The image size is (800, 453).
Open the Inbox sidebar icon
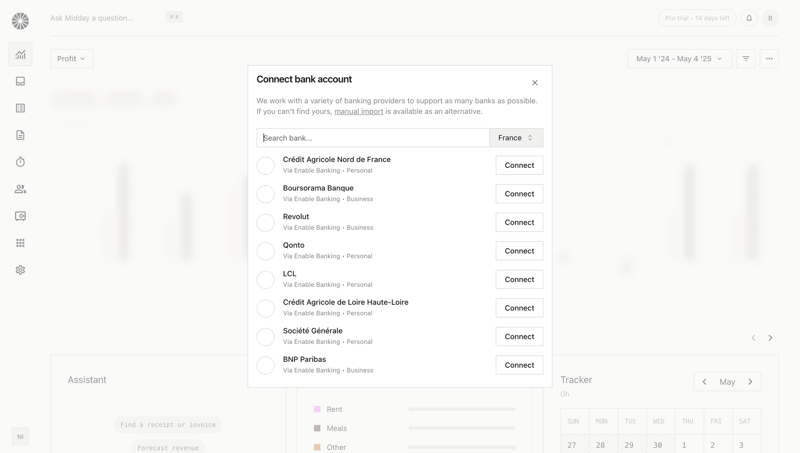click(20, 81)
